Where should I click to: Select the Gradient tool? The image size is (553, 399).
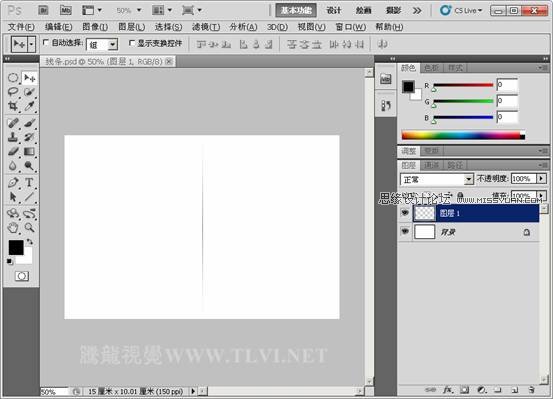[x=29, y=151]
